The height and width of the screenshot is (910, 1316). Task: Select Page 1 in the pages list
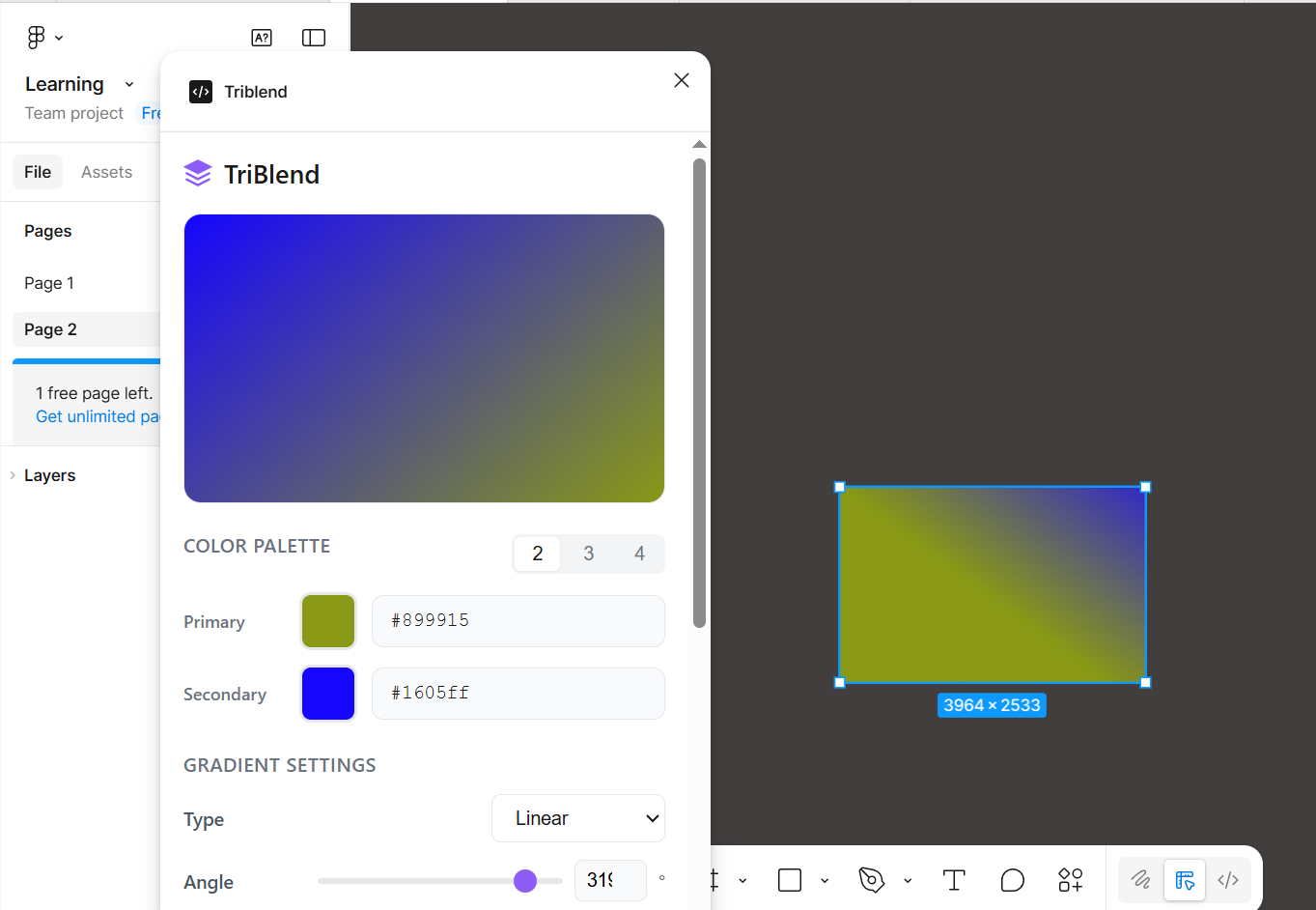(x=49, y=283)
